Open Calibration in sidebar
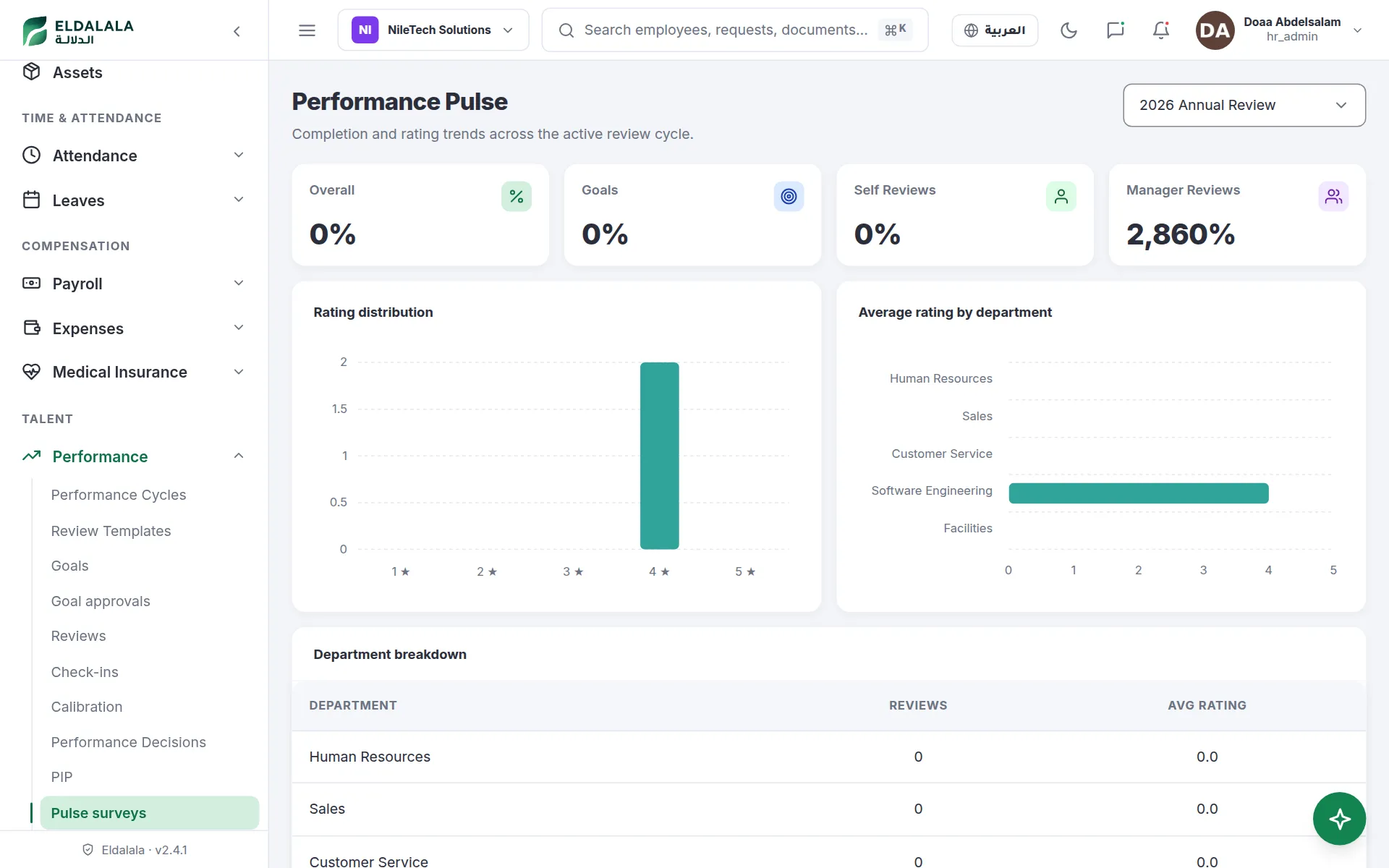Viewport: 1389px width, 868px height. [x=87, y=707]
